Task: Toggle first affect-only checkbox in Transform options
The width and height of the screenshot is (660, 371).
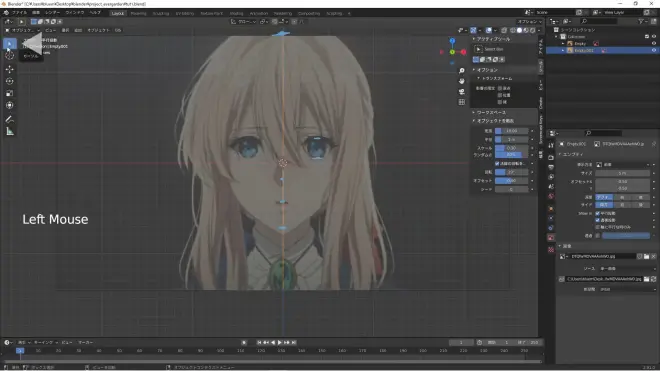Action: (x=500, y=88)
